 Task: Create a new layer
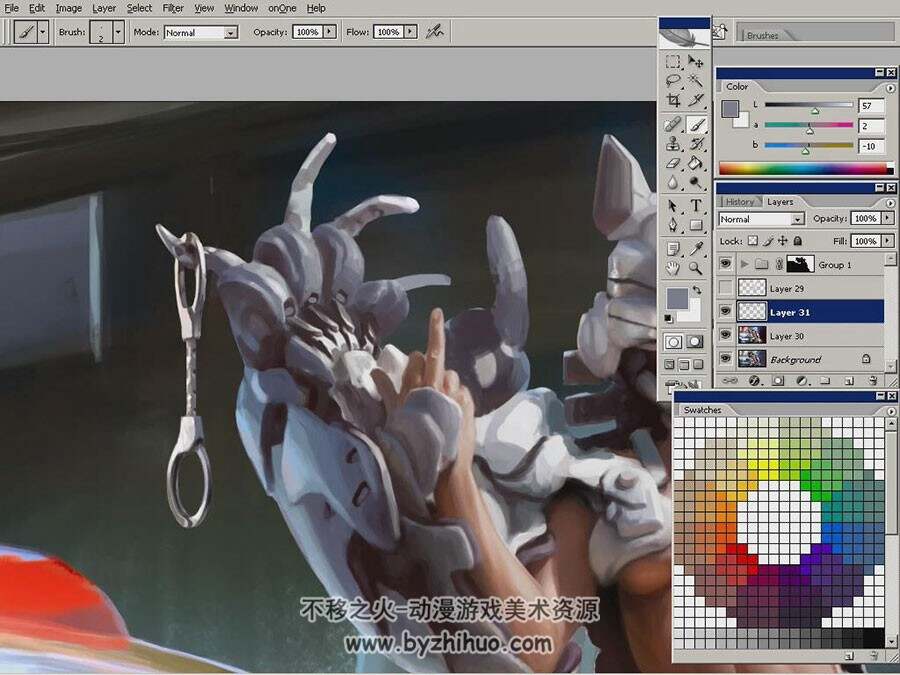pyautogui.click(x=849, y=381)
